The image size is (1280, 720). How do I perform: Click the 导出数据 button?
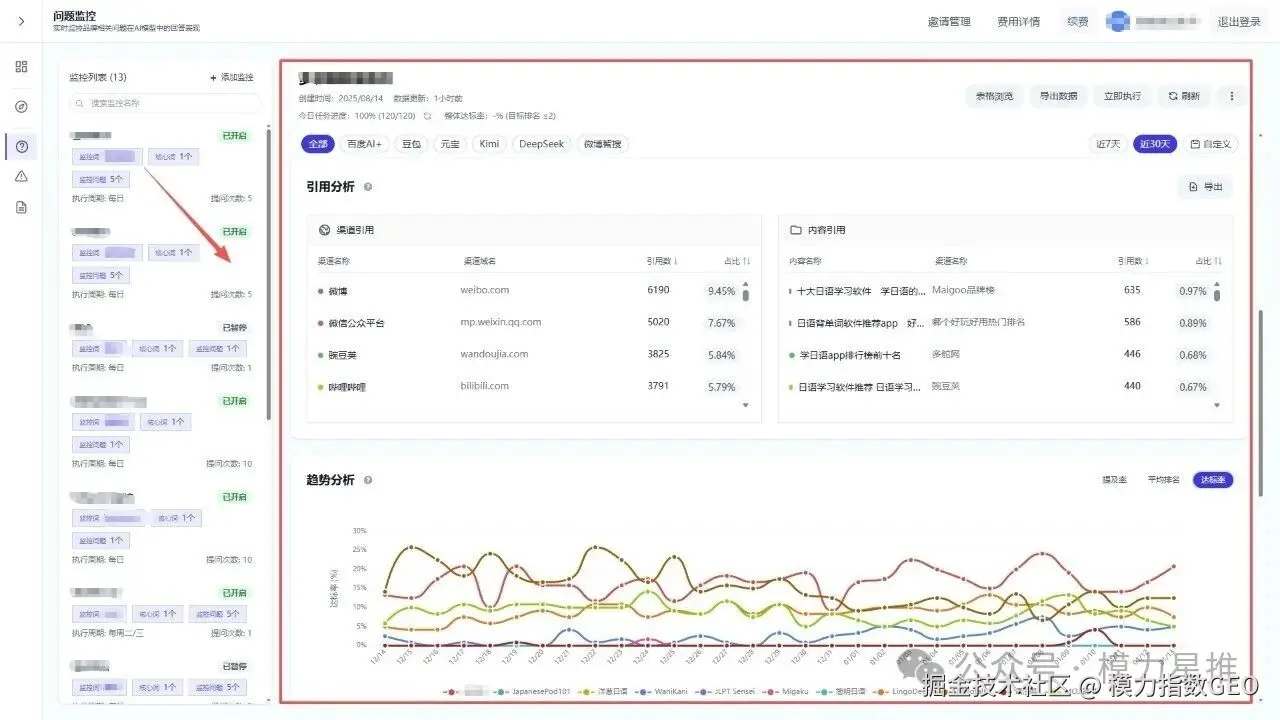pos(1058,96)
